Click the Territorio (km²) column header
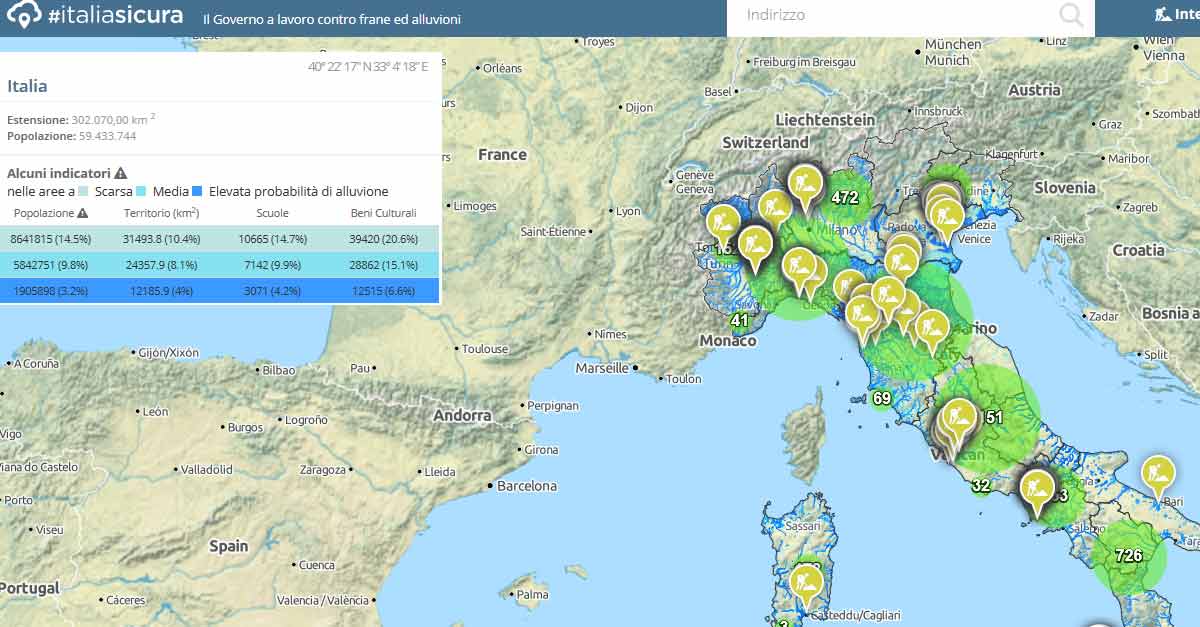This screenshot has height=627, width=1200. (x=161, y=213)
